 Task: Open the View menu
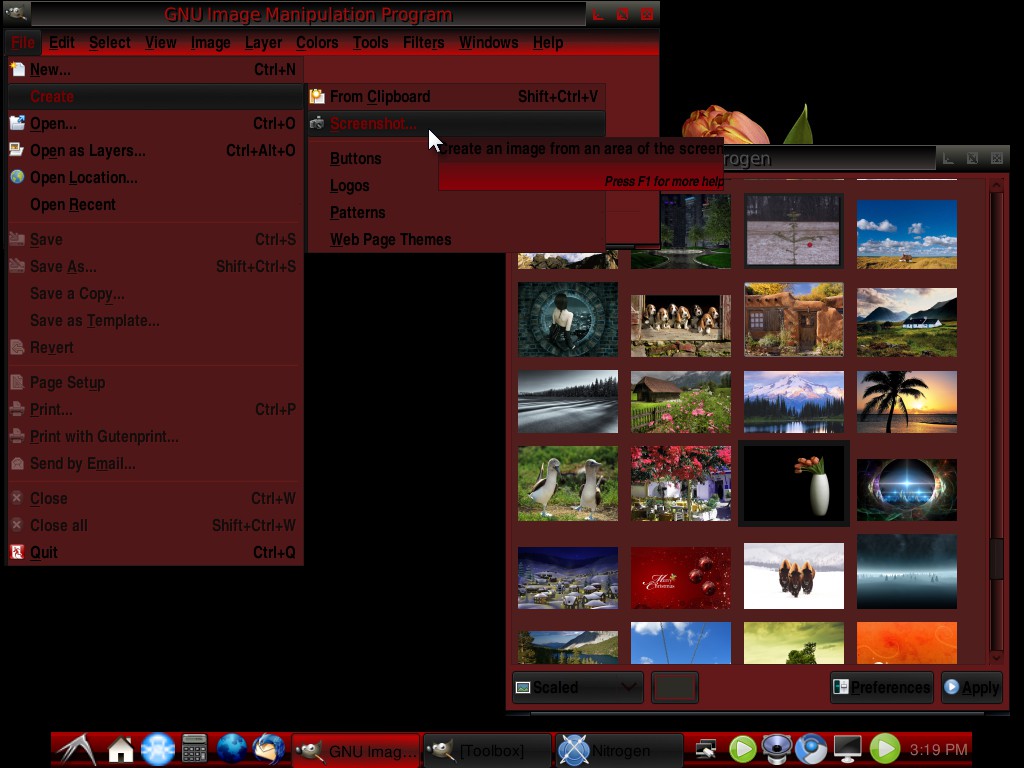(161, 42)
